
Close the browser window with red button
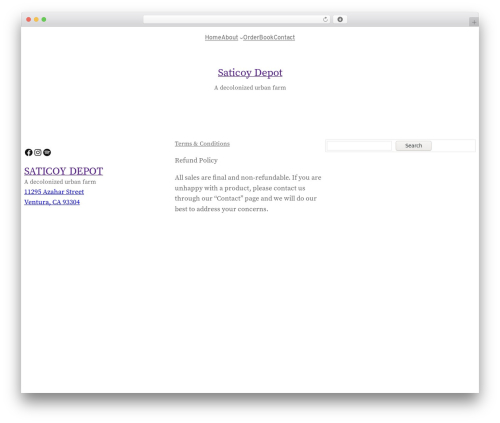click(29, 19)
